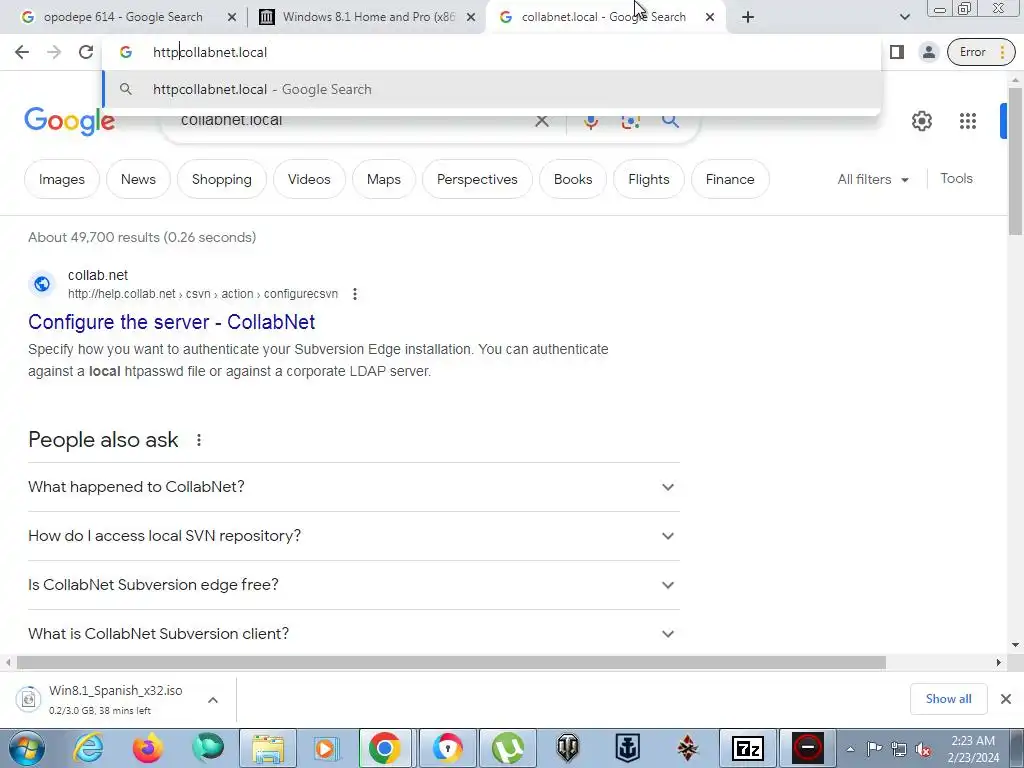Open Windows Explorer folder in taskbar
1024x768 pixels.
268,748
